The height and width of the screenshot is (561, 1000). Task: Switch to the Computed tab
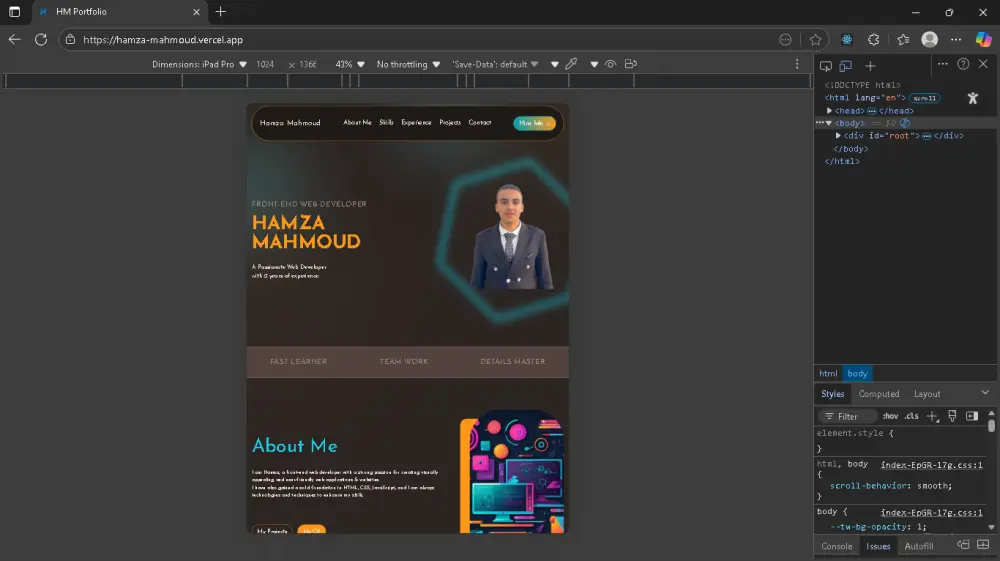(878, 394)
